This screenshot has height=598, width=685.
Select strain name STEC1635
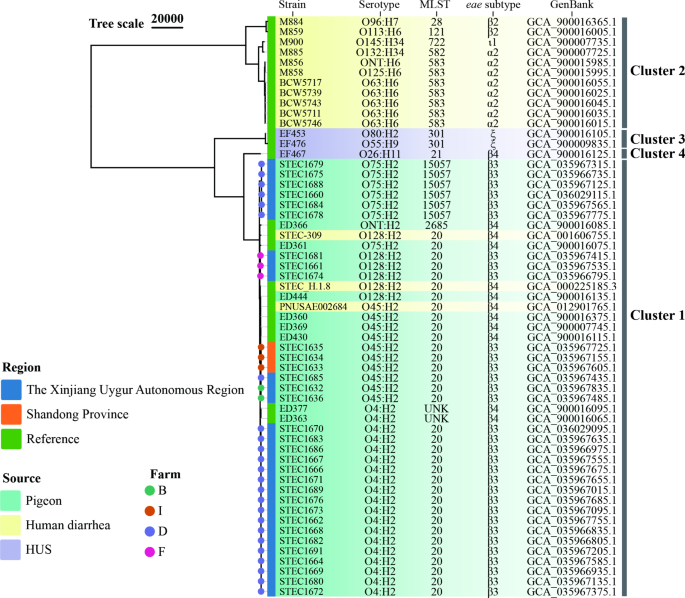pos(301,347)
